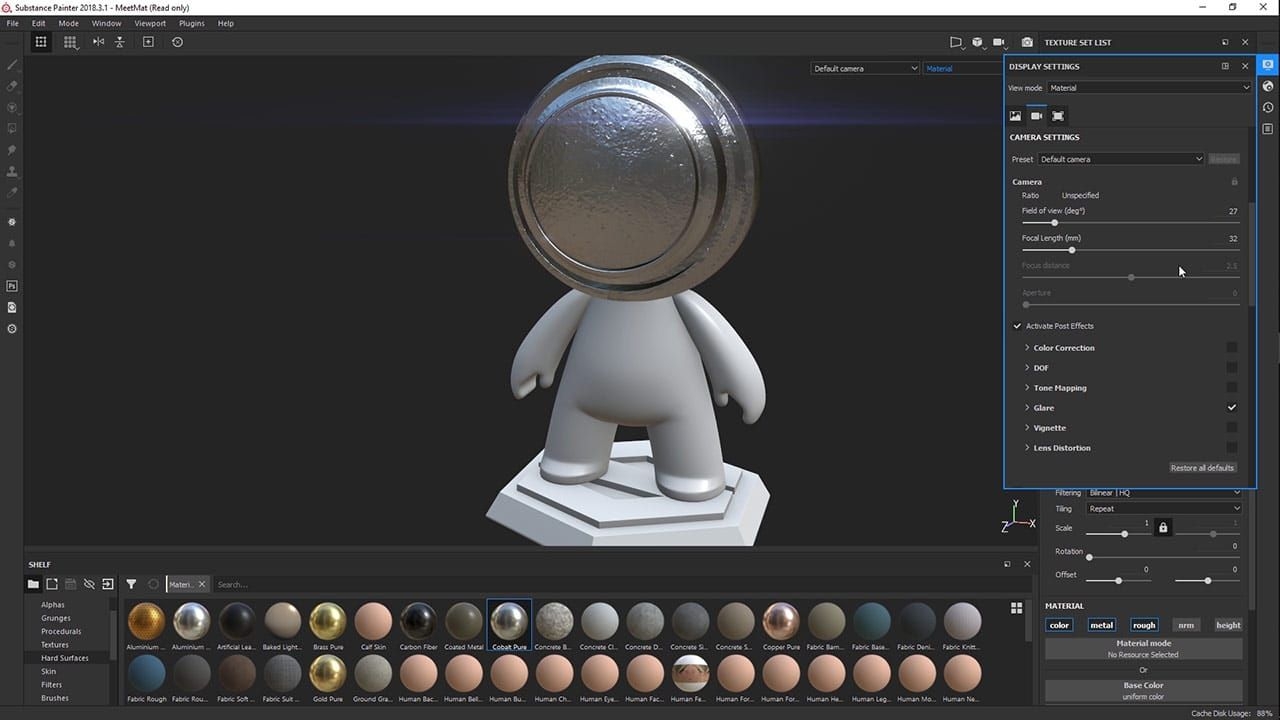Screen dimensions: 1280x720
Task: Toggle the color channel button
Action: [x=1059, y=625]
